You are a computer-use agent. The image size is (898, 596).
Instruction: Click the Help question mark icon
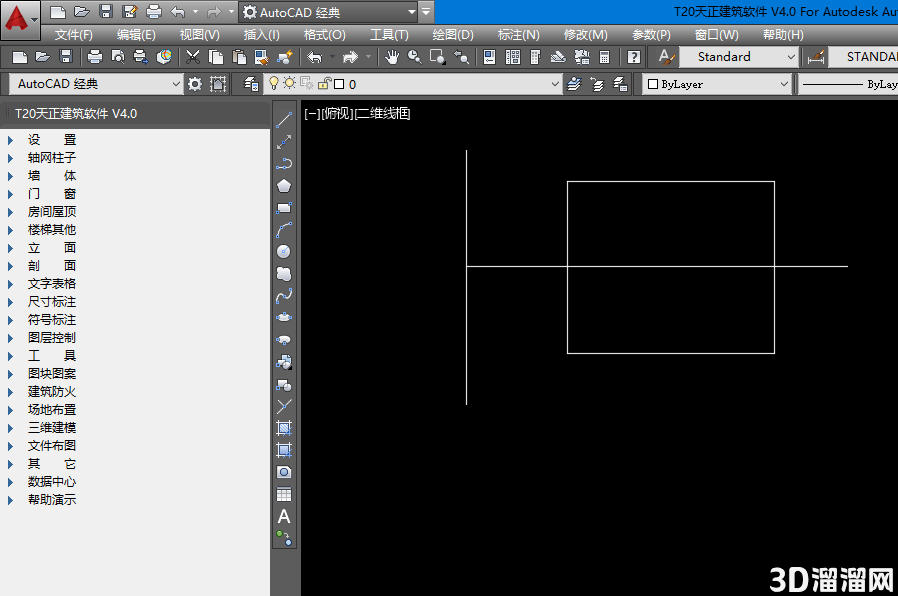point(633,57)
